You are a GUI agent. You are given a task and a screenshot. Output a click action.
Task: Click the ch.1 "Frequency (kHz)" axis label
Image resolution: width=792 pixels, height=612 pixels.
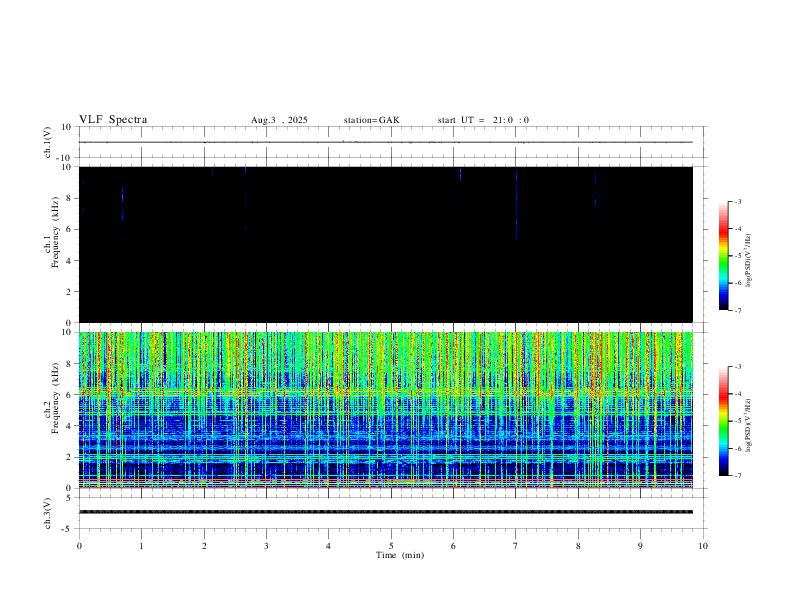point(55,232)
